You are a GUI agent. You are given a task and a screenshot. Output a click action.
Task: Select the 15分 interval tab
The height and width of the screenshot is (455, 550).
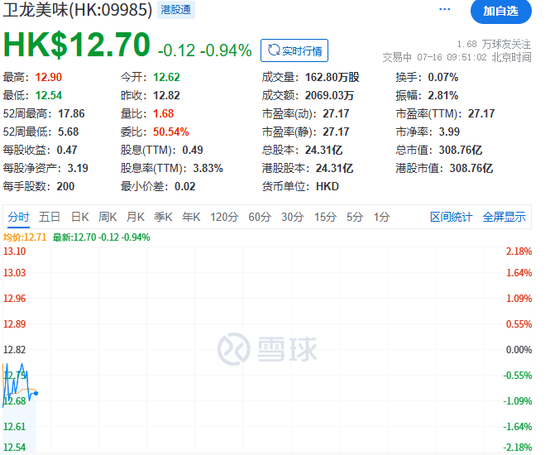pyautogui.click(x=325, y=217)
